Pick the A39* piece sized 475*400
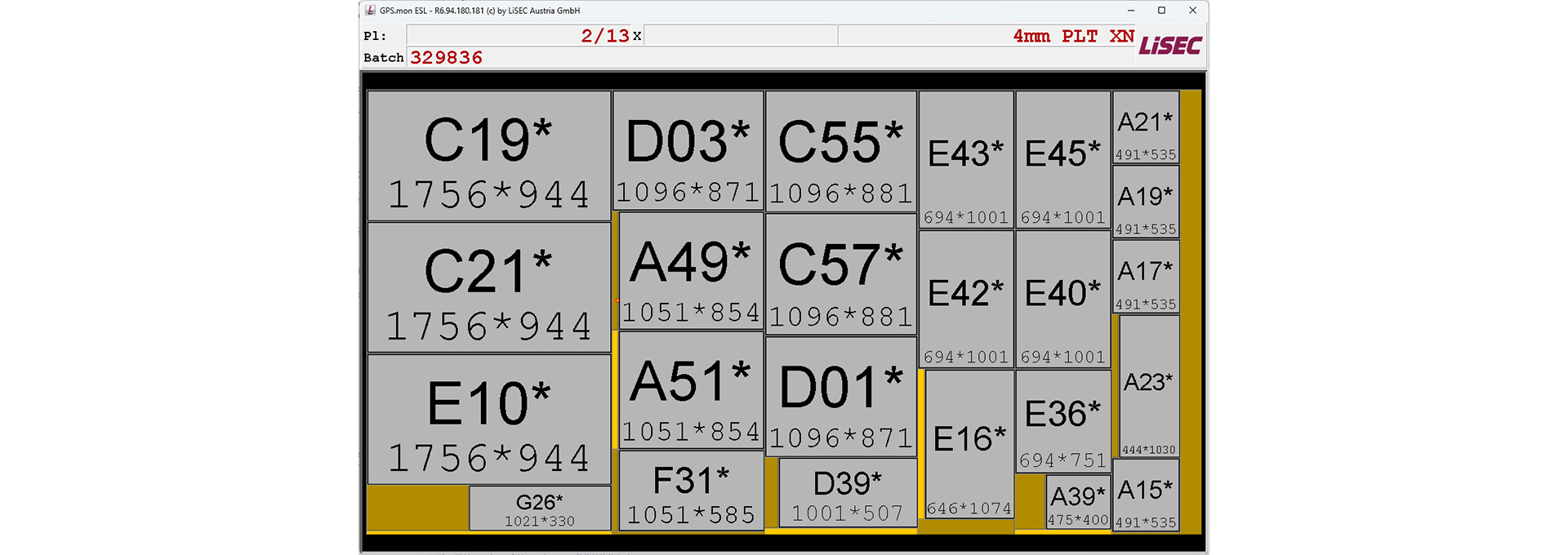This screenshot has height=555, width=1568. coord(1079,502)
